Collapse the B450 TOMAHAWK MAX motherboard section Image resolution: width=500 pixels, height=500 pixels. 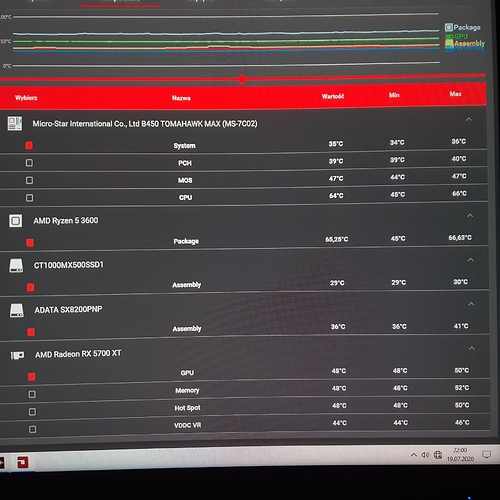pos(469,119)
